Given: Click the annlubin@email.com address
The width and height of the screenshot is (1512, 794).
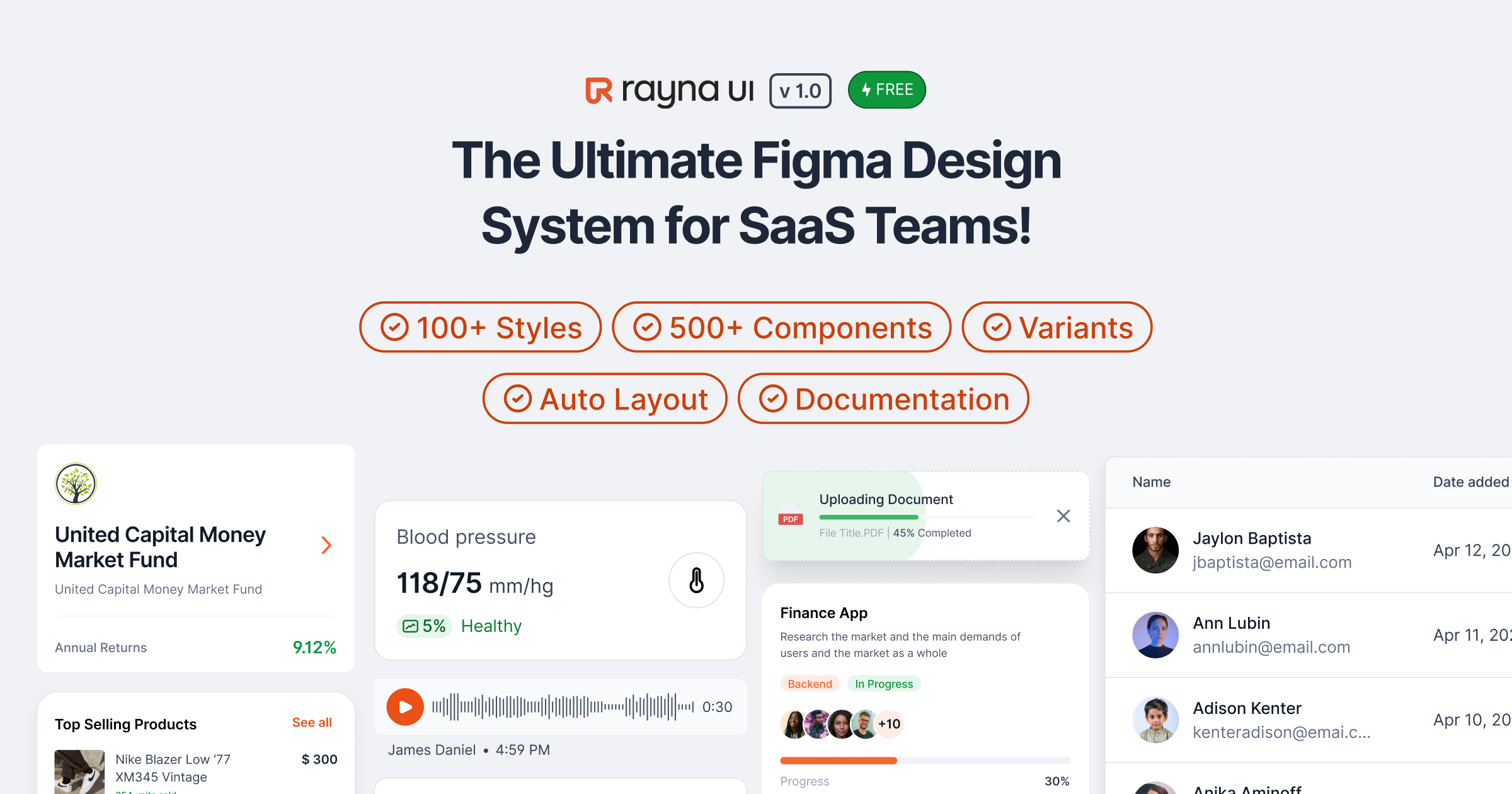Looking at the screenshot, I should tap(1271, 647).
